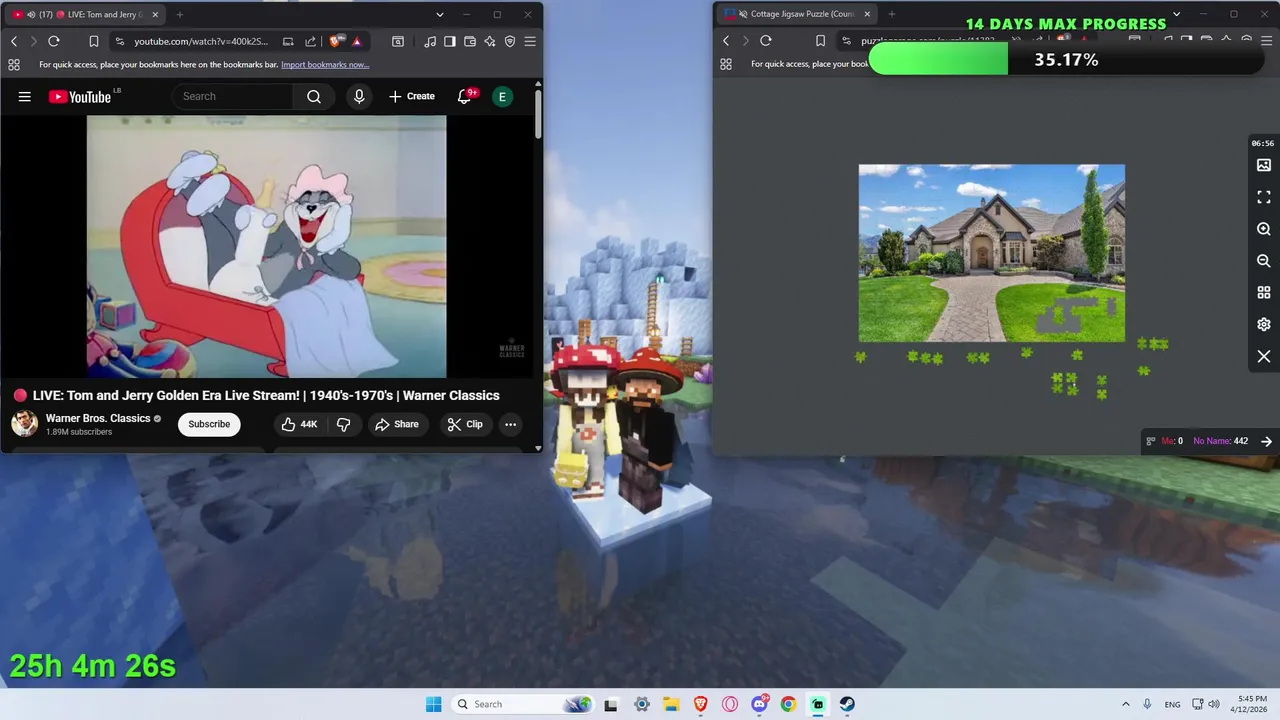Start voice search with the microphone icon

coord(359,97)
